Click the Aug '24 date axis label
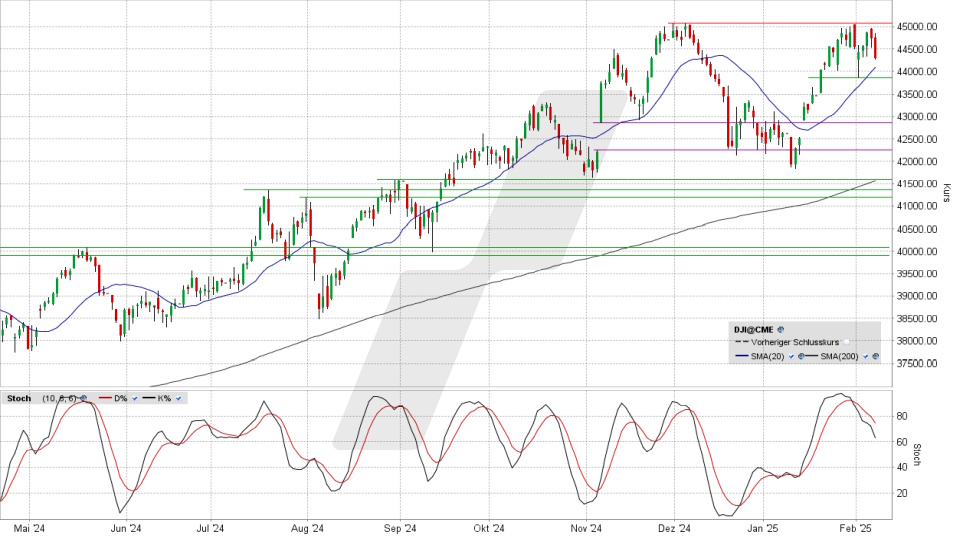The width and height of the screenshot is (960, 540). click(307, 528)
